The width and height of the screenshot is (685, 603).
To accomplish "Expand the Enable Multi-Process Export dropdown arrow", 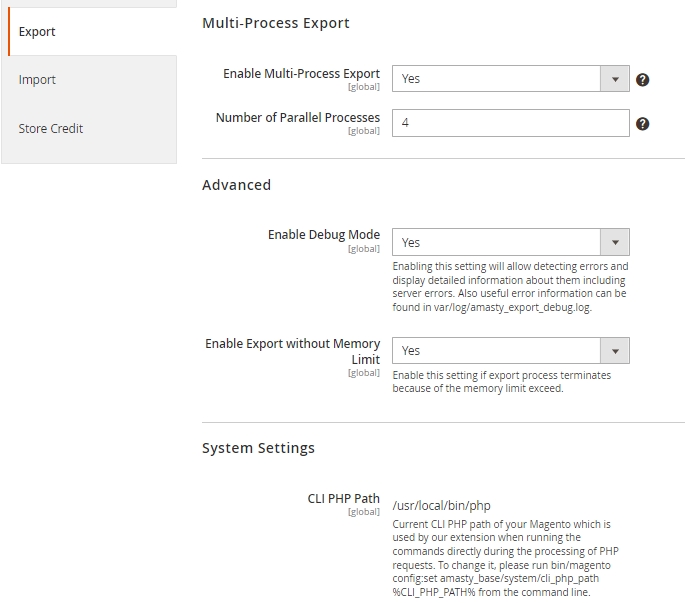I will (615, 79).
